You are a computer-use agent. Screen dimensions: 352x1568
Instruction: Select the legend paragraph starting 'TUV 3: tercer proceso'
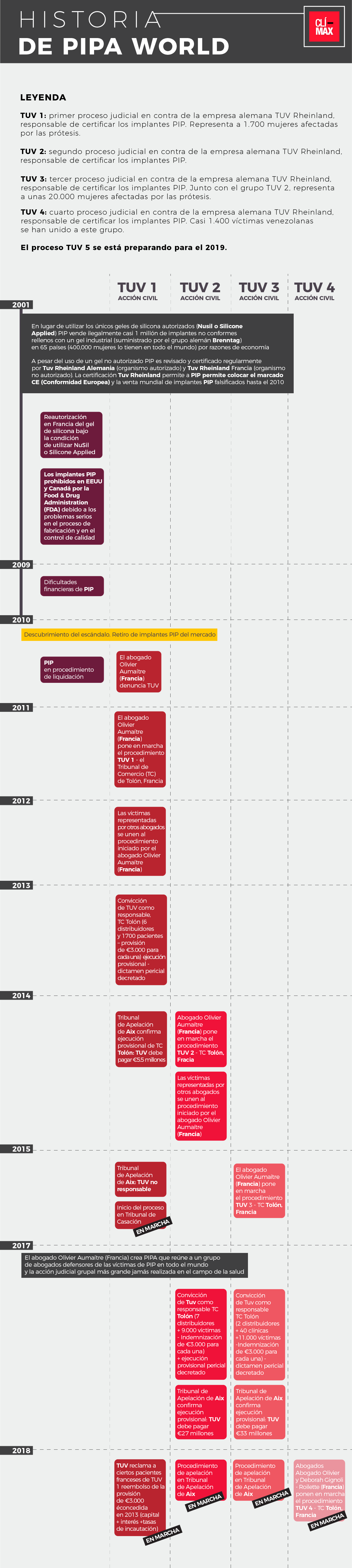178,187
